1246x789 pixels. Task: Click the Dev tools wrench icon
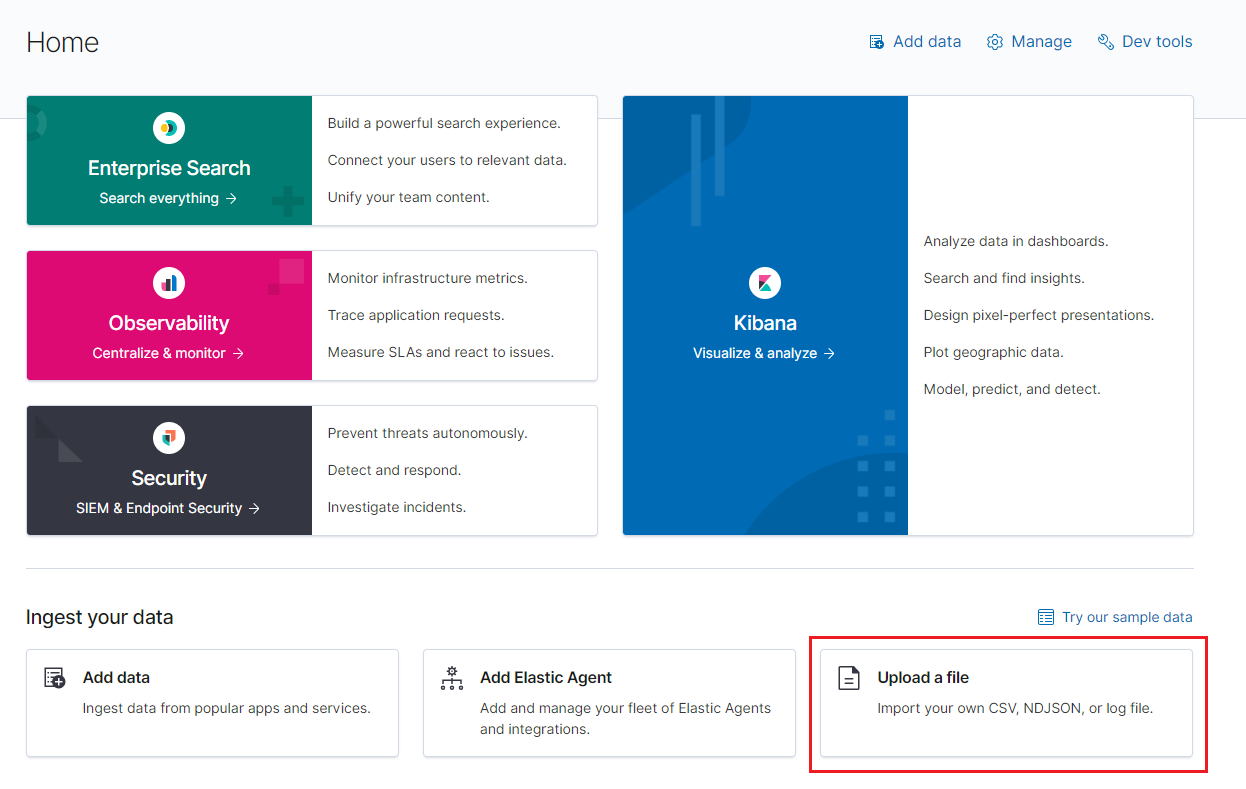point(1106,42)
